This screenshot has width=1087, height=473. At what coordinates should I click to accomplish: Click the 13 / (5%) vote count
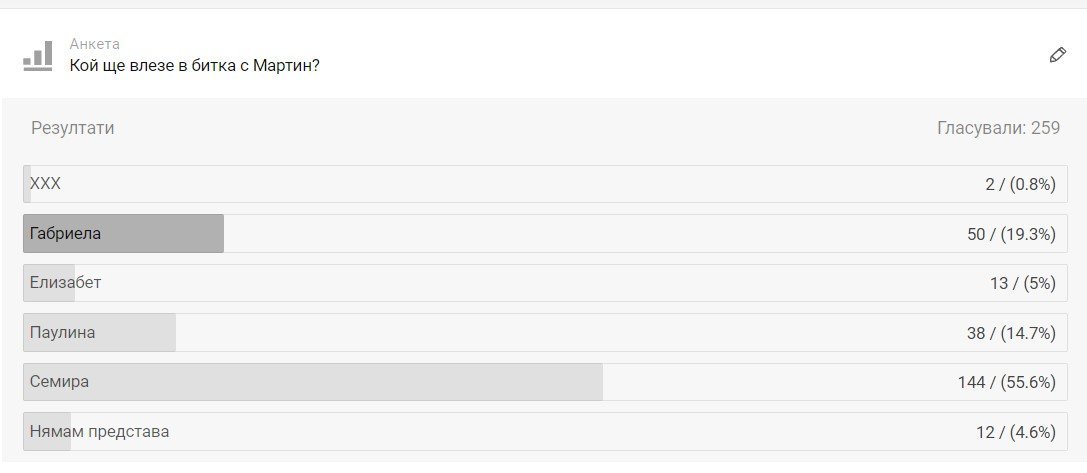point(1023,283)
